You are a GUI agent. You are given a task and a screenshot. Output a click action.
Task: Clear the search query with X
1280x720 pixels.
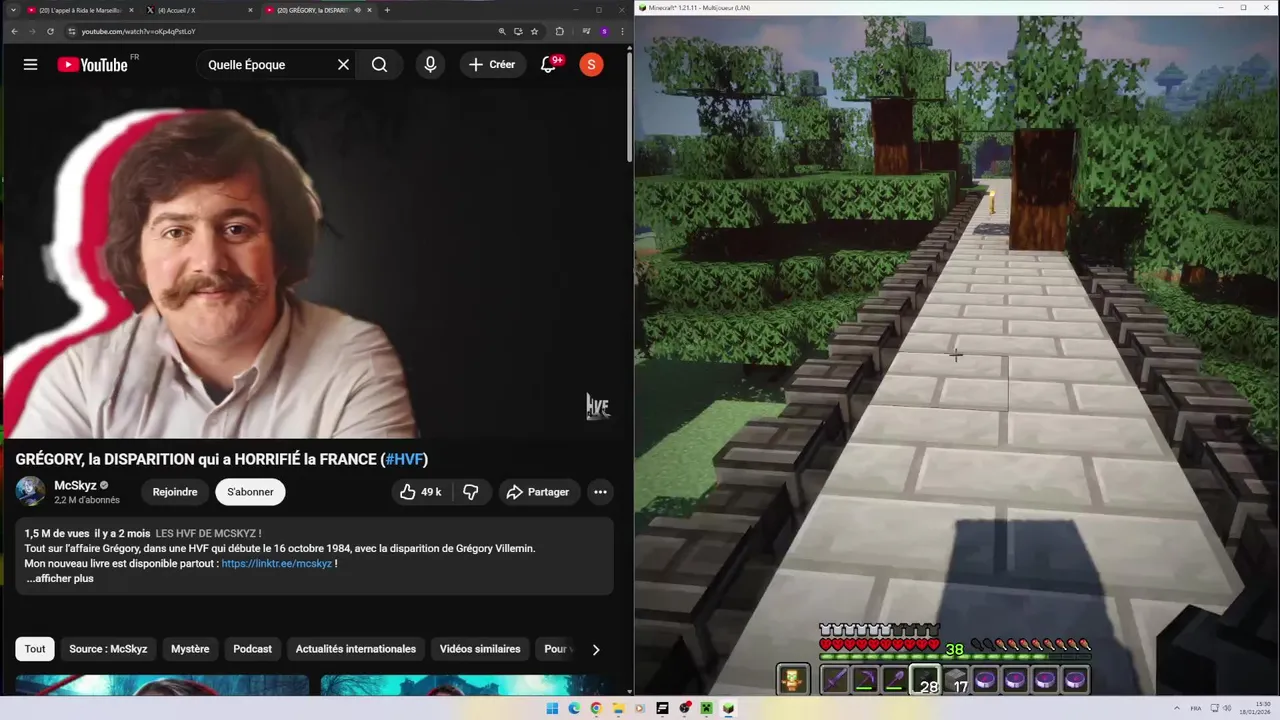click(343, 64)
